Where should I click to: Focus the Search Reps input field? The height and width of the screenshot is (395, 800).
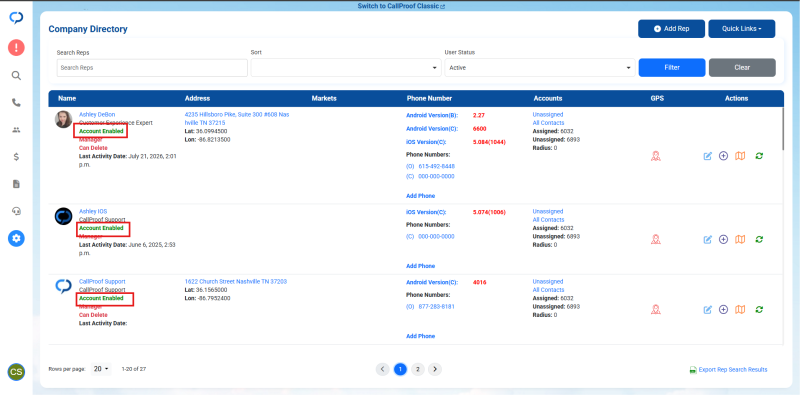pos(152,67)
